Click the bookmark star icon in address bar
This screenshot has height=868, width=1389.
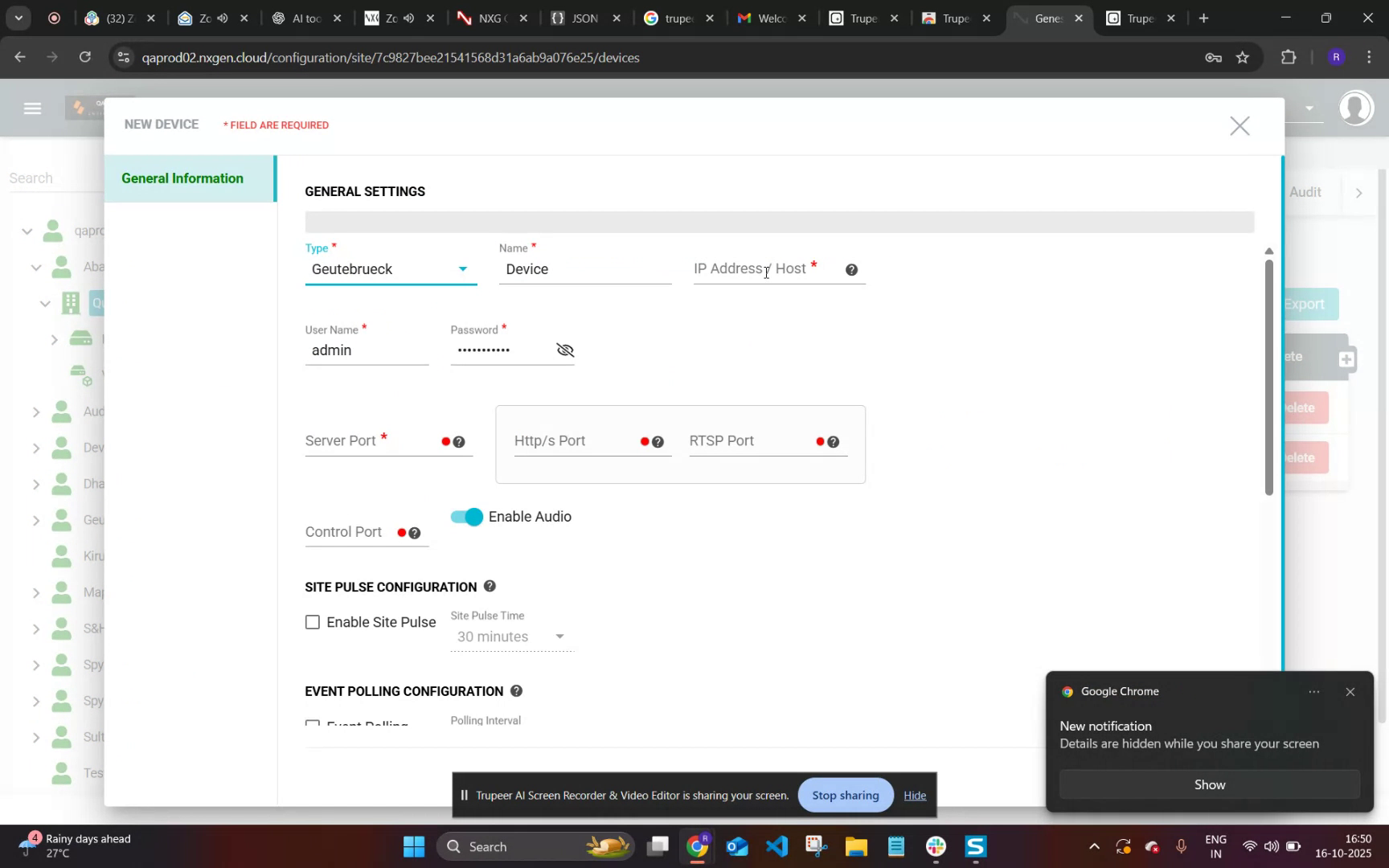[x=1242, y=56]
